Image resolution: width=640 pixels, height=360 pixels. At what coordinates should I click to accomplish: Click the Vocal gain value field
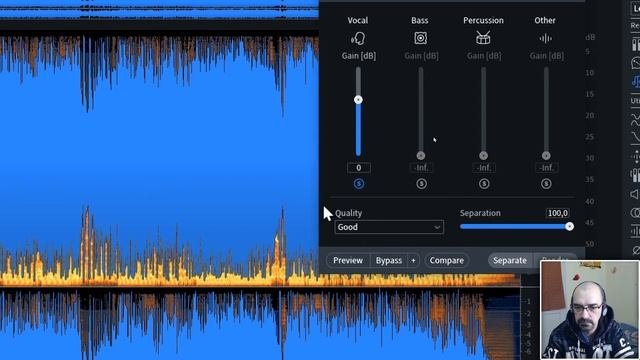tap(359, 168)
